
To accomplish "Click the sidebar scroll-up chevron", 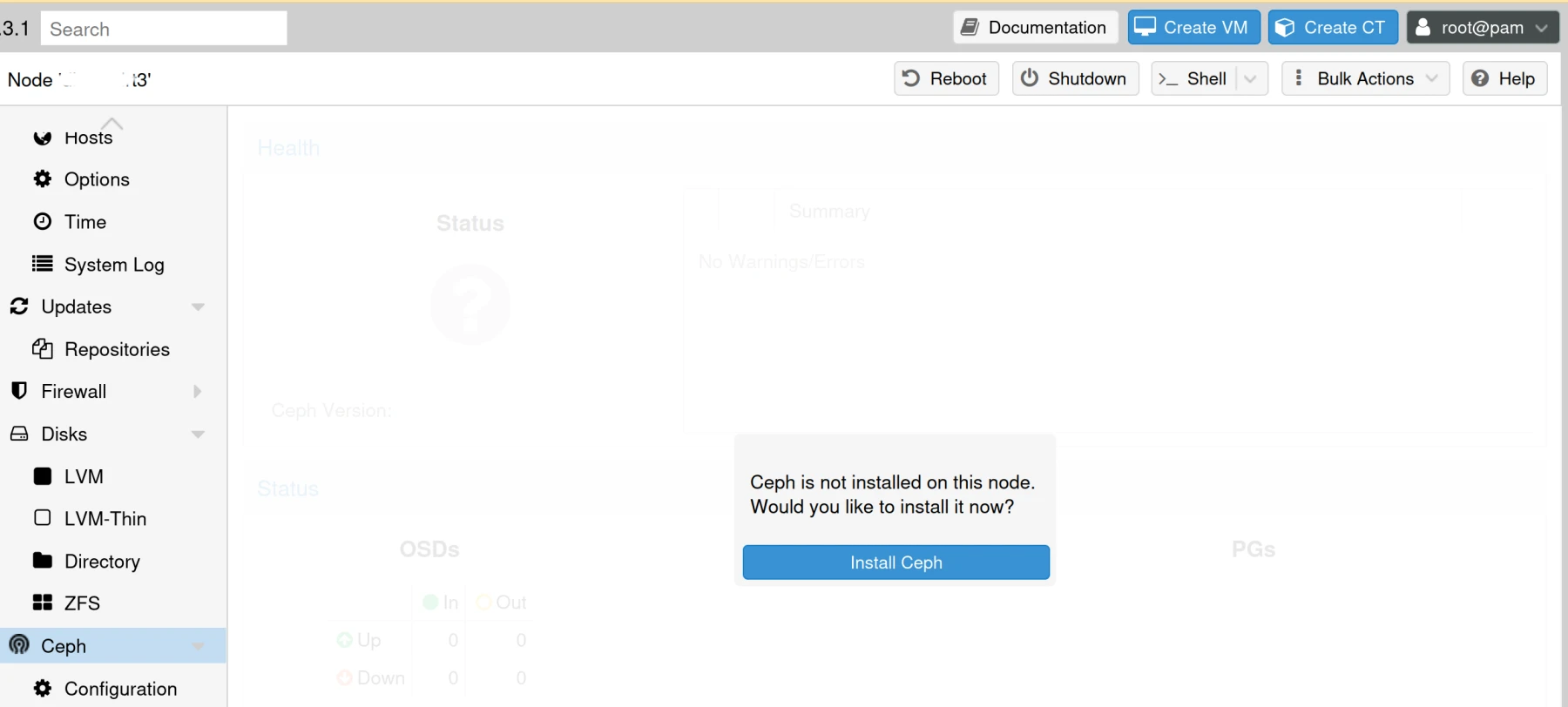I will 112,123.
